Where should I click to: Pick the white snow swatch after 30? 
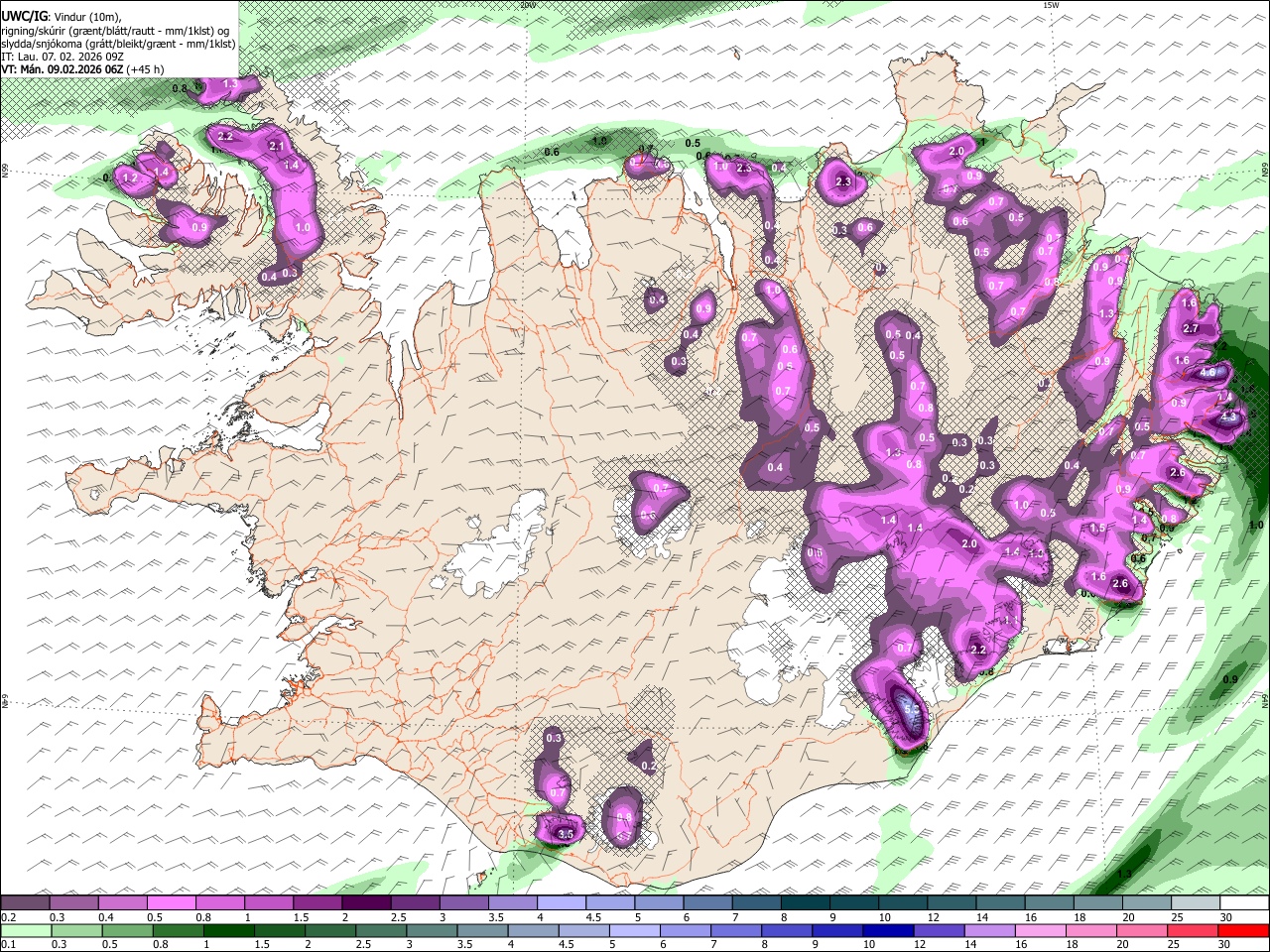click(1245, 903)
